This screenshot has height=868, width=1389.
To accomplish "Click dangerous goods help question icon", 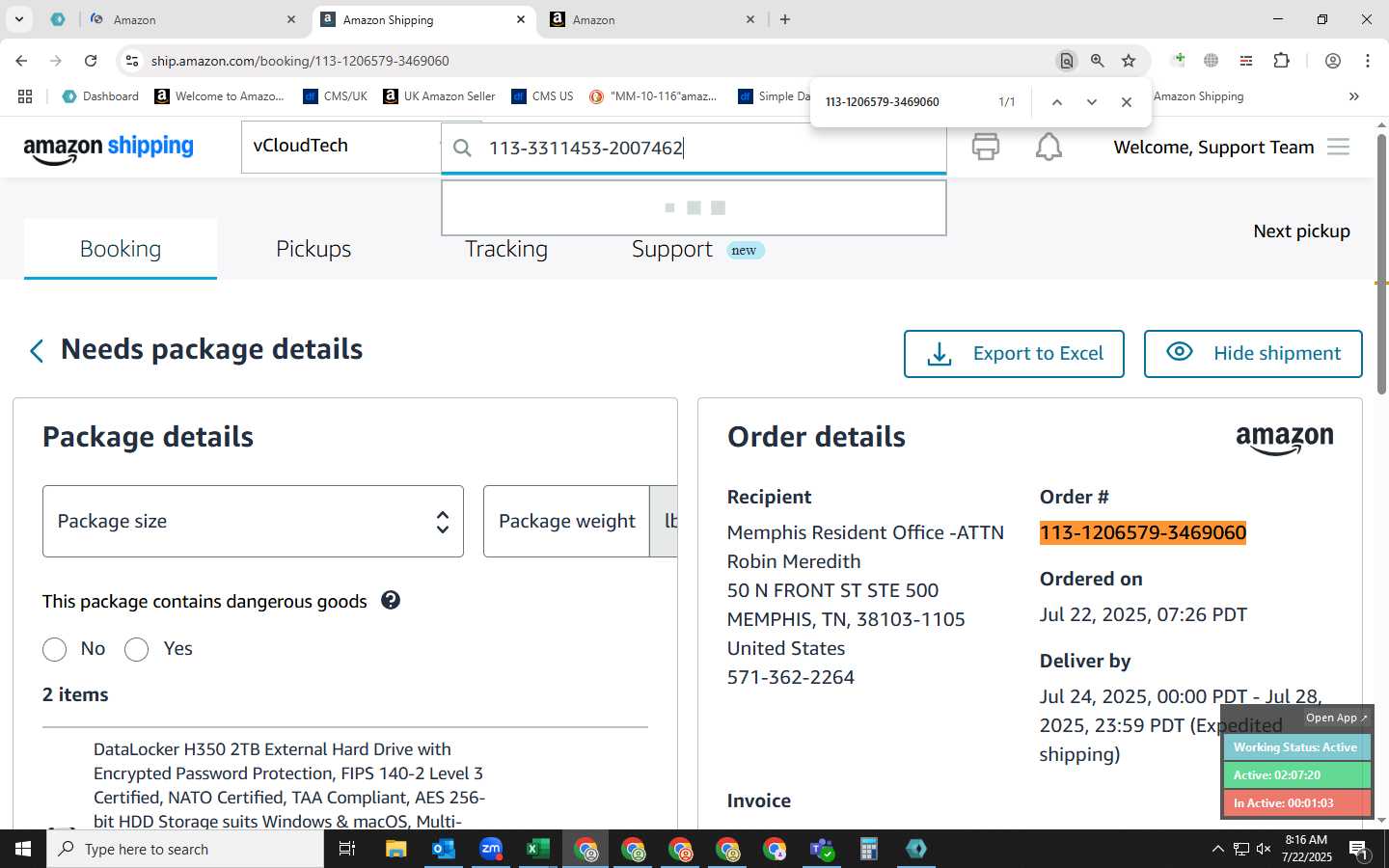I will (391, 600).
